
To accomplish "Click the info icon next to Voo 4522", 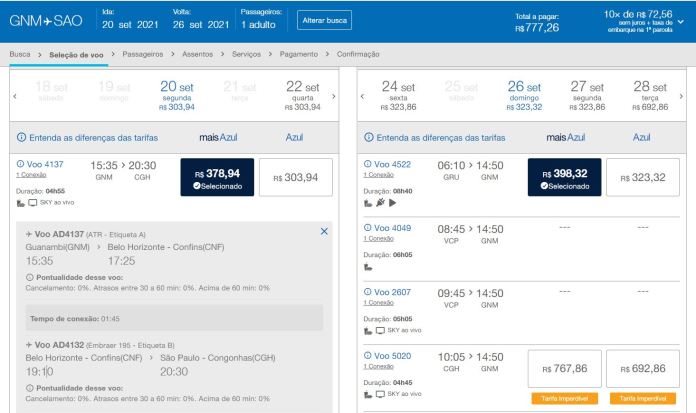I will [x=368, y=164].
